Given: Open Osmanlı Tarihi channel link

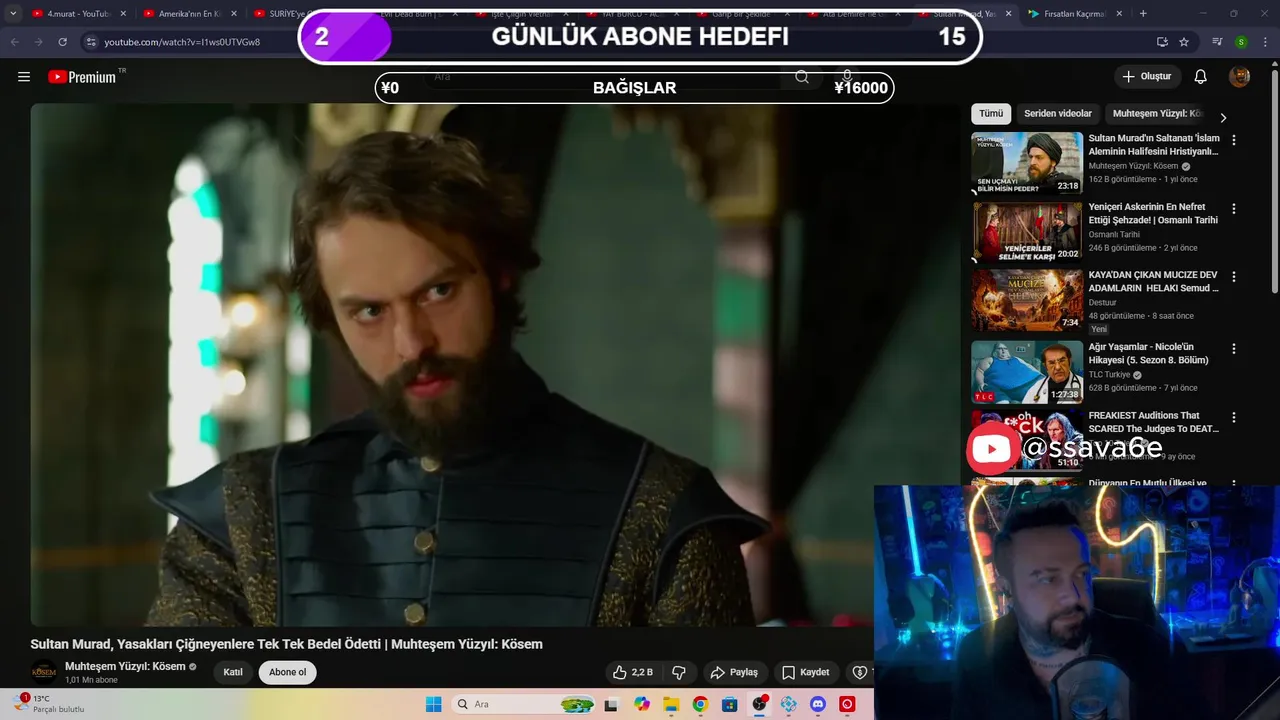Looking at the screenshot, I should click(1113, 234).
